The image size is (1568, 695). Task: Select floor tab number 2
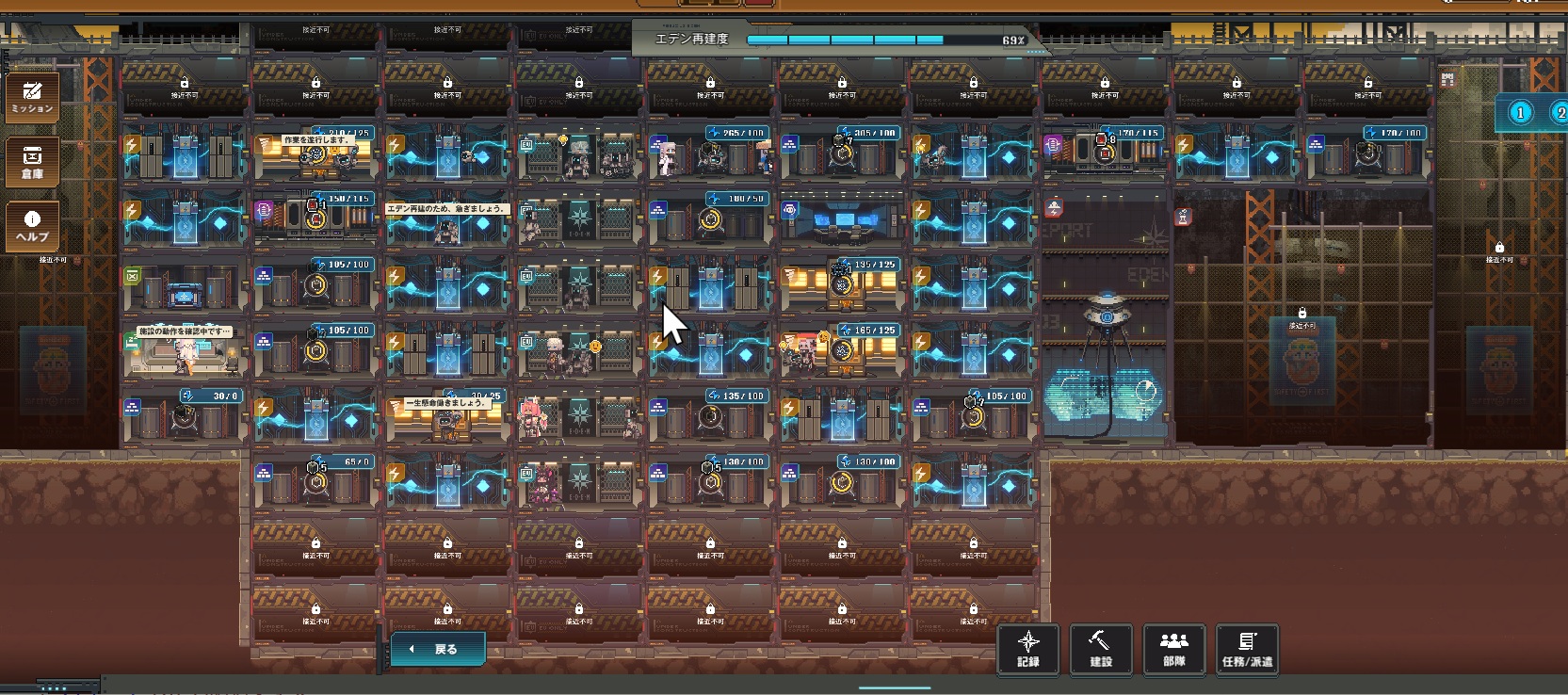1560,113
